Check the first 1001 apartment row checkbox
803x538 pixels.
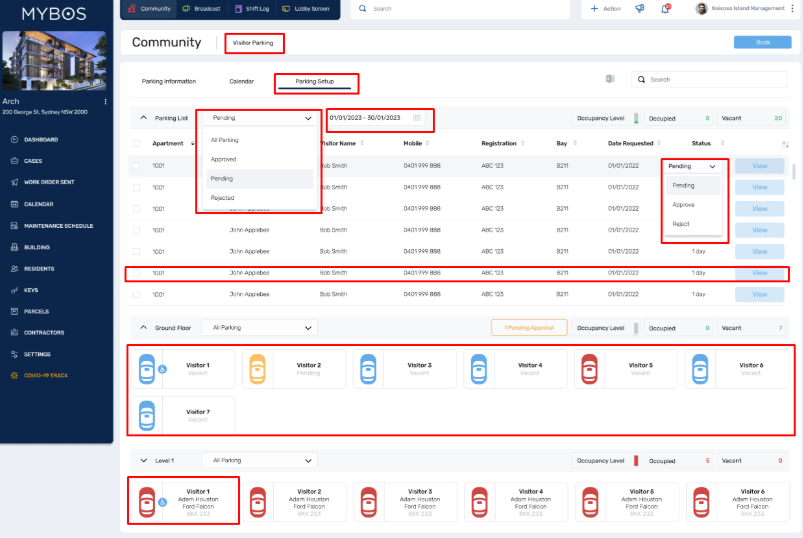136,166
